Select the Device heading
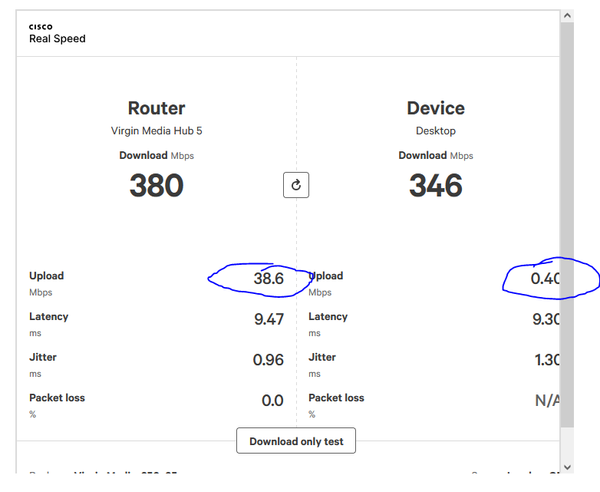 pyautogui.click(x=435, y=108)
